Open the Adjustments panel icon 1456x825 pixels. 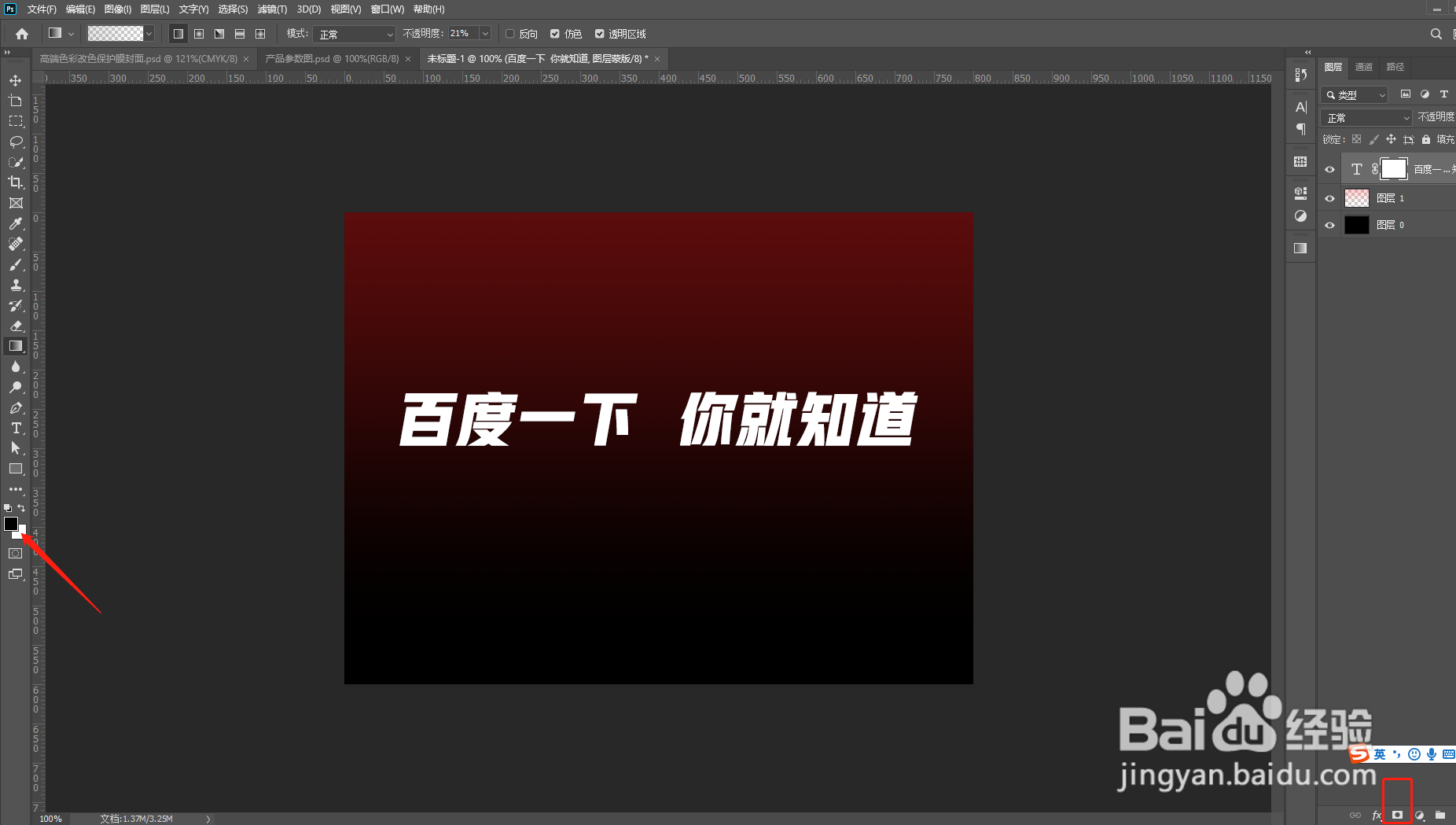click(1300, 216)
